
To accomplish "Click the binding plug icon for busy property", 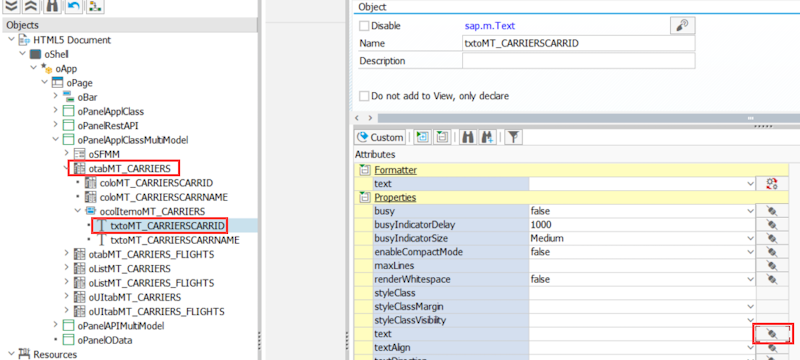I will tap(772, 211).
